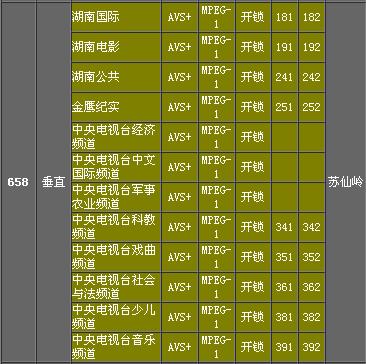Select the 中央电视台中文国际频道 cell

[116, 167]
